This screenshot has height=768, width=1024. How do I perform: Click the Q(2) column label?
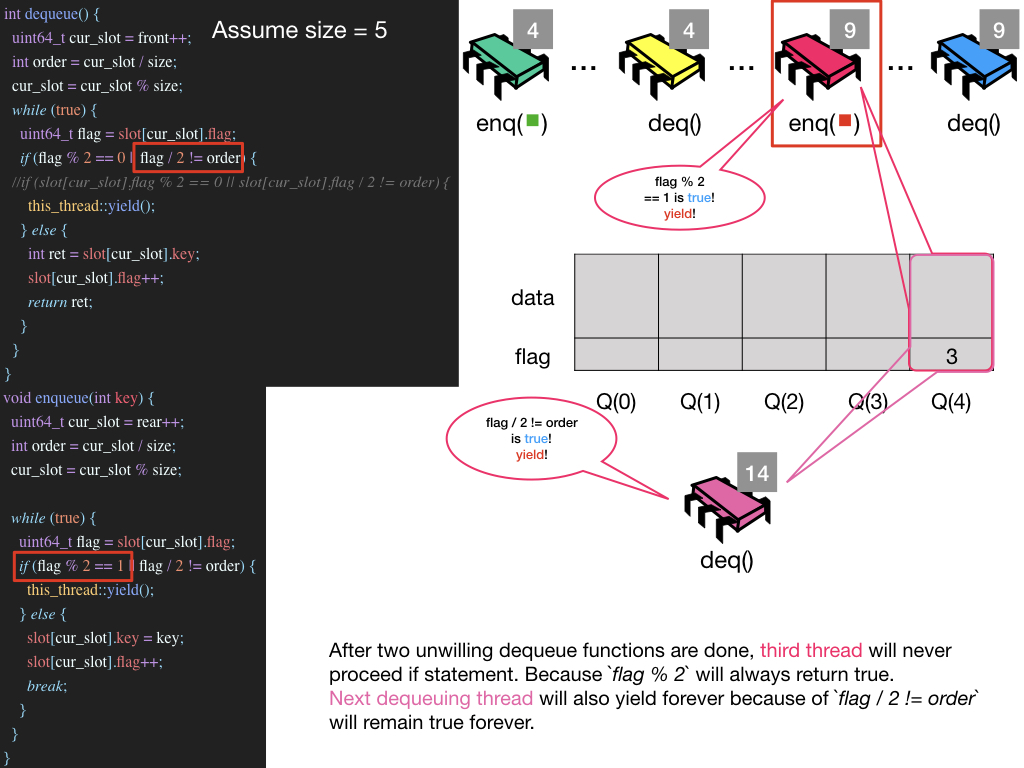click(784, 402)
